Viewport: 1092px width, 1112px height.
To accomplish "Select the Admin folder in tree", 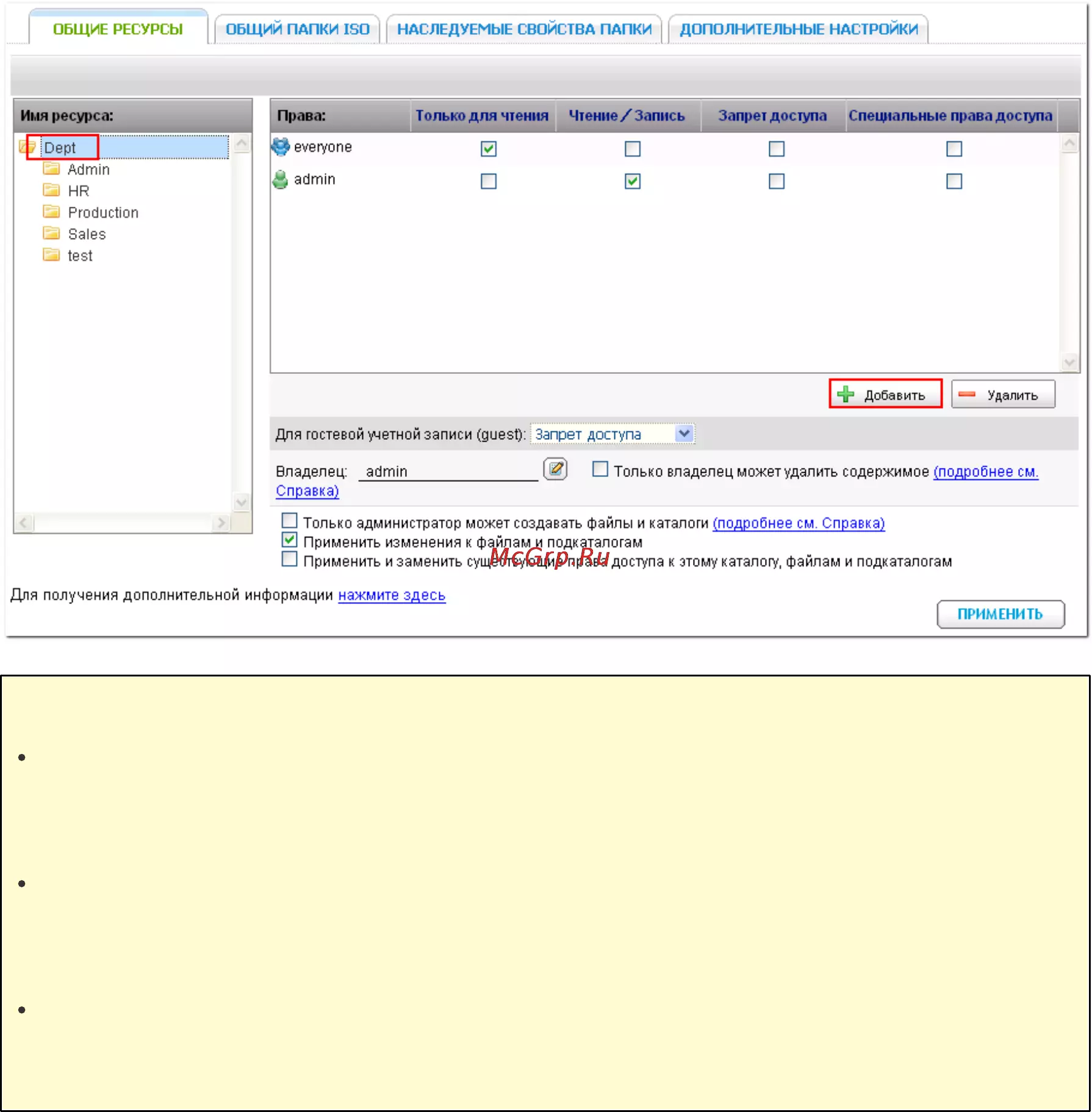I will pyautogui.click(x=88, y=169).
